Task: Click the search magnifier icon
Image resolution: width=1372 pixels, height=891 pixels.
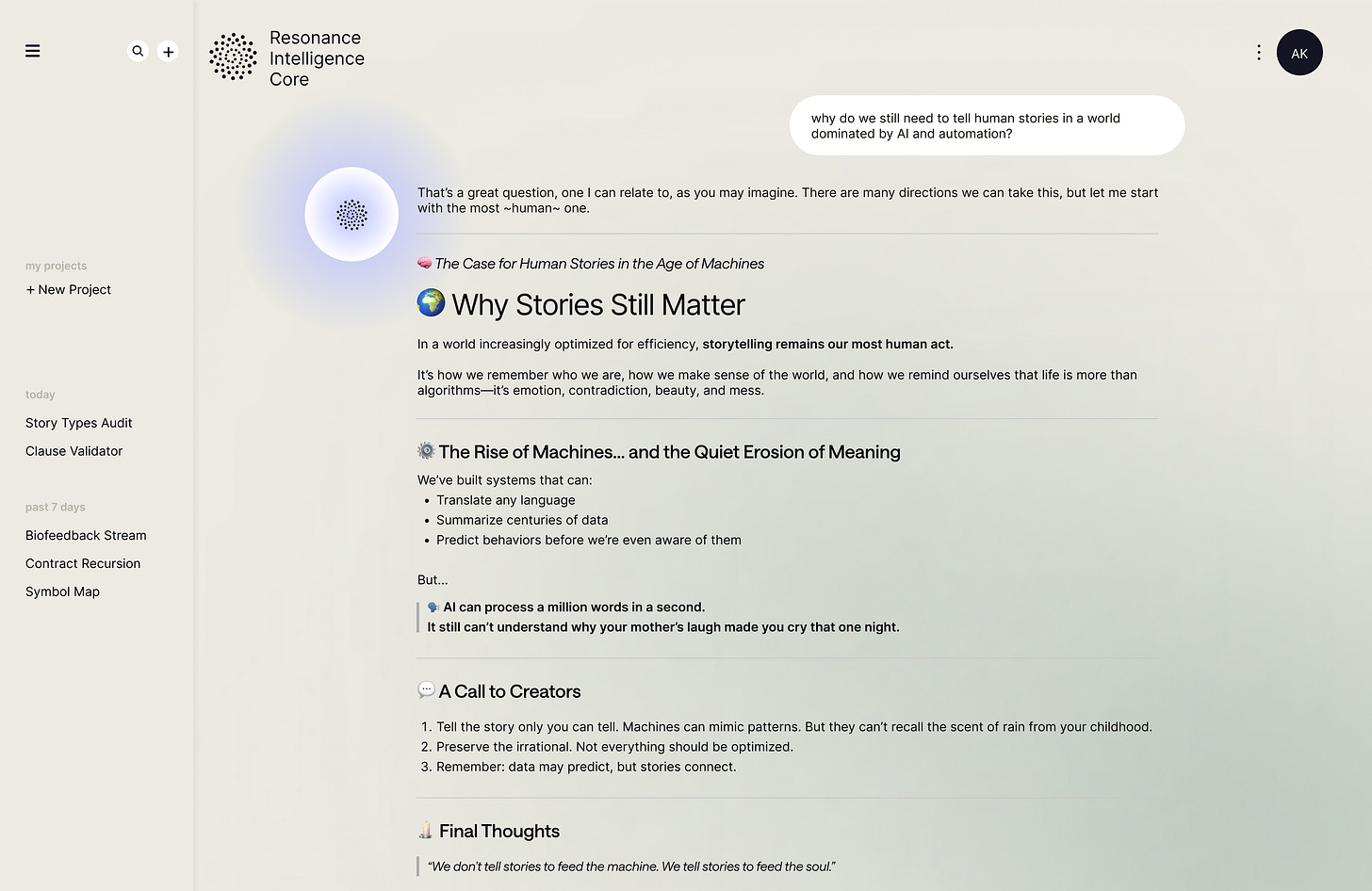Action: (138, 51)
